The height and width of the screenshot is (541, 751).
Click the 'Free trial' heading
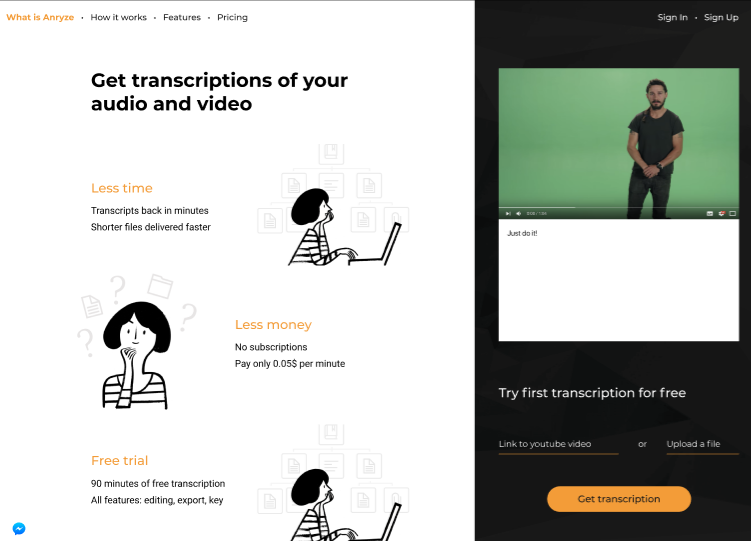[119, 461]
